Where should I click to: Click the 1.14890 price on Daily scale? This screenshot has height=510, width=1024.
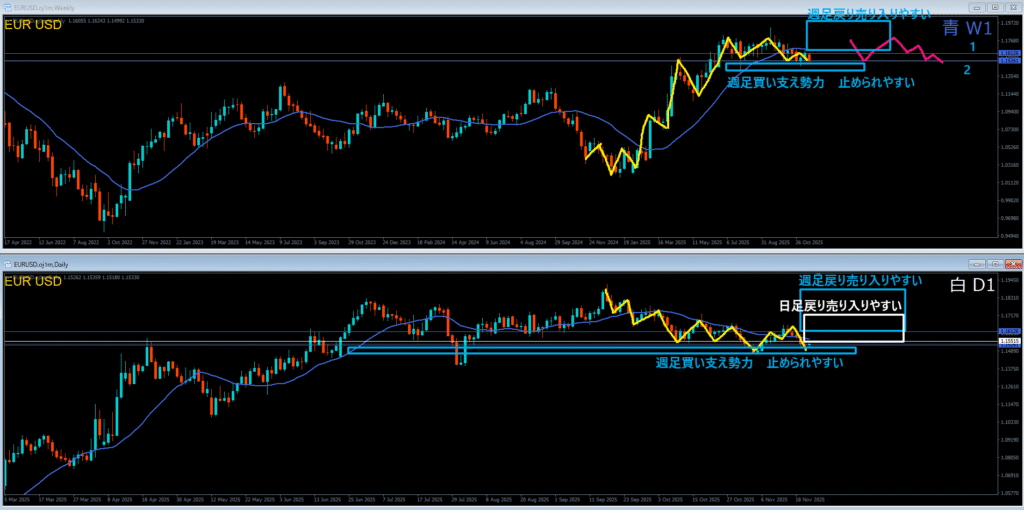coord(1010,349)
